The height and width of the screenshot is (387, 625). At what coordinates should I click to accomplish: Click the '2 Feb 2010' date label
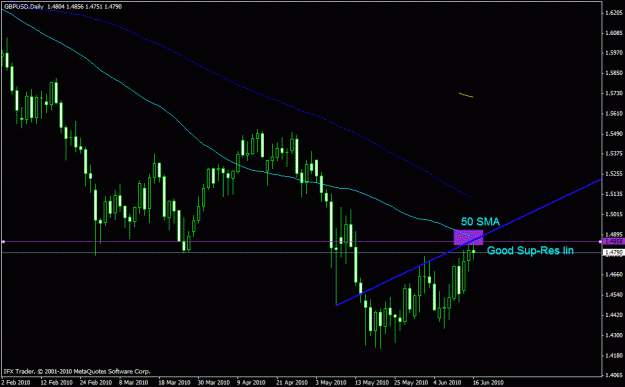tap(17, 383)
